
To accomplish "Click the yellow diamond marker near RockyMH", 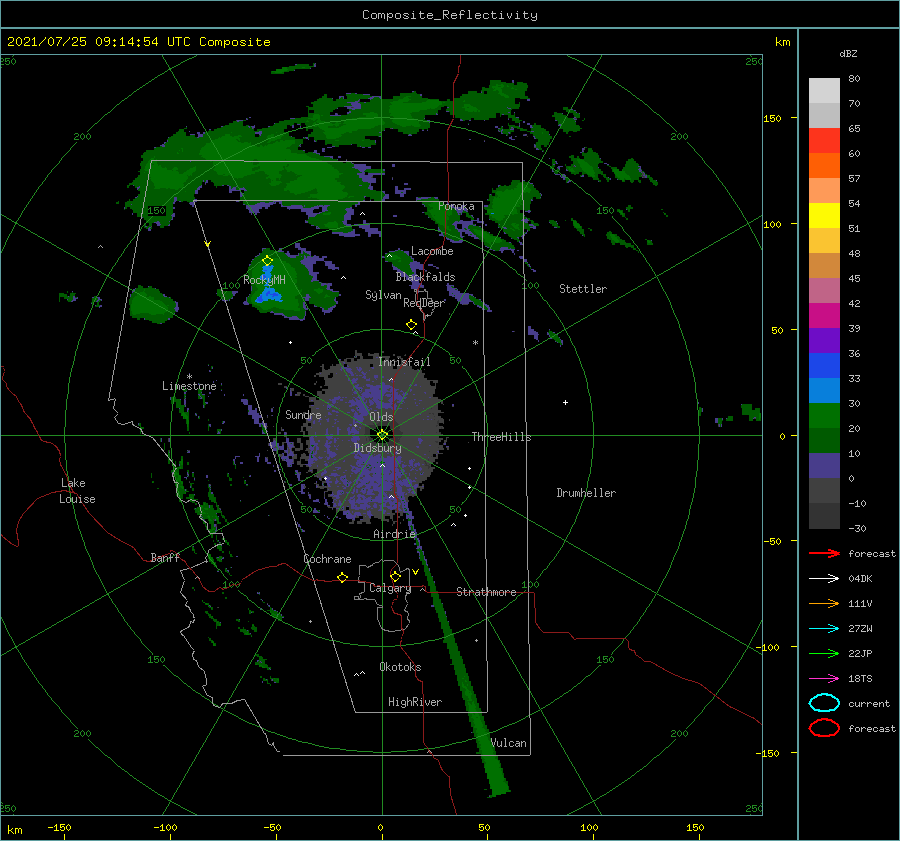I will (267, 261).
